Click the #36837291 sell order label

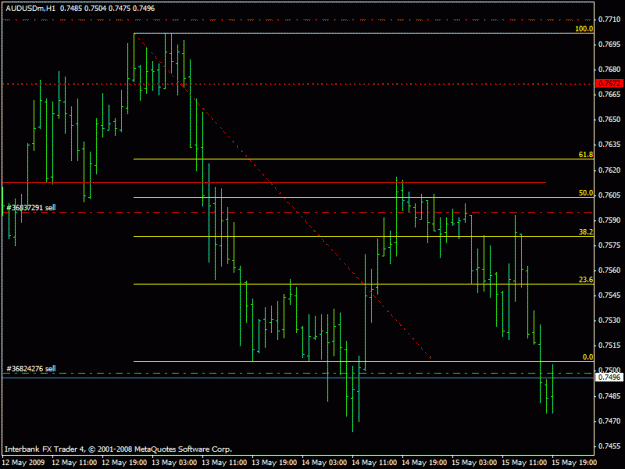pos(31,208)
